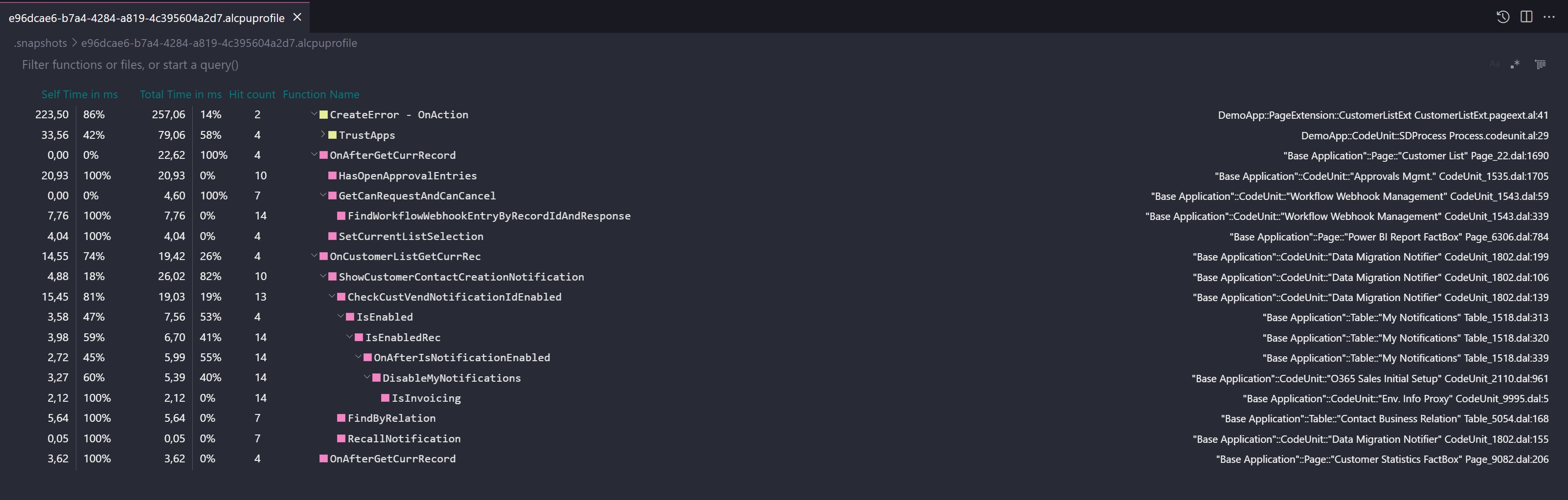Click the pink swatch beside HasOpenApprovalEntries
The image size is (1568, 500).
pyautogui.click(x=332, y=176)
